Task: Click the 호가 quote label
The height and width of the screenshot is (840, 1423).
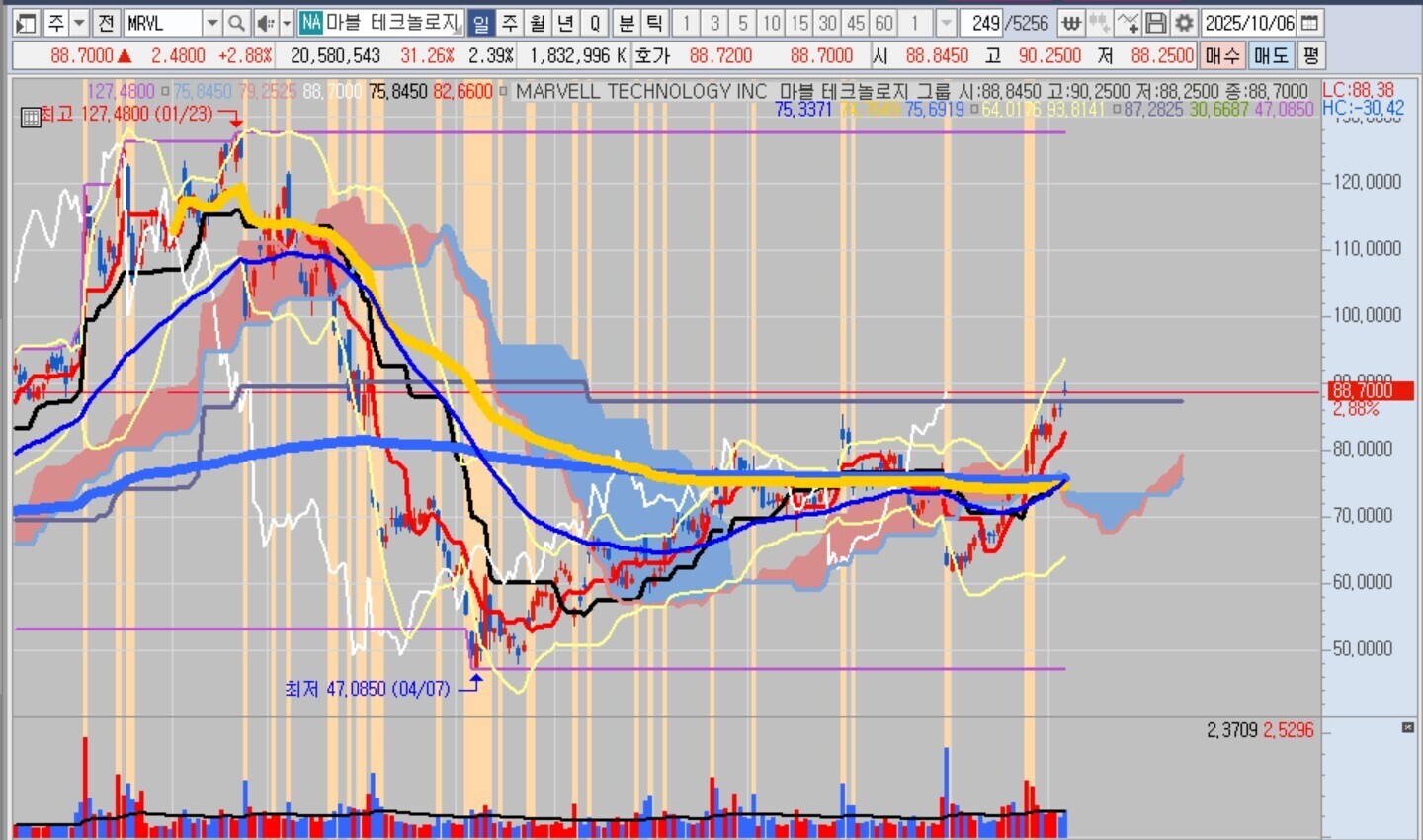Action: pos(652,56)
